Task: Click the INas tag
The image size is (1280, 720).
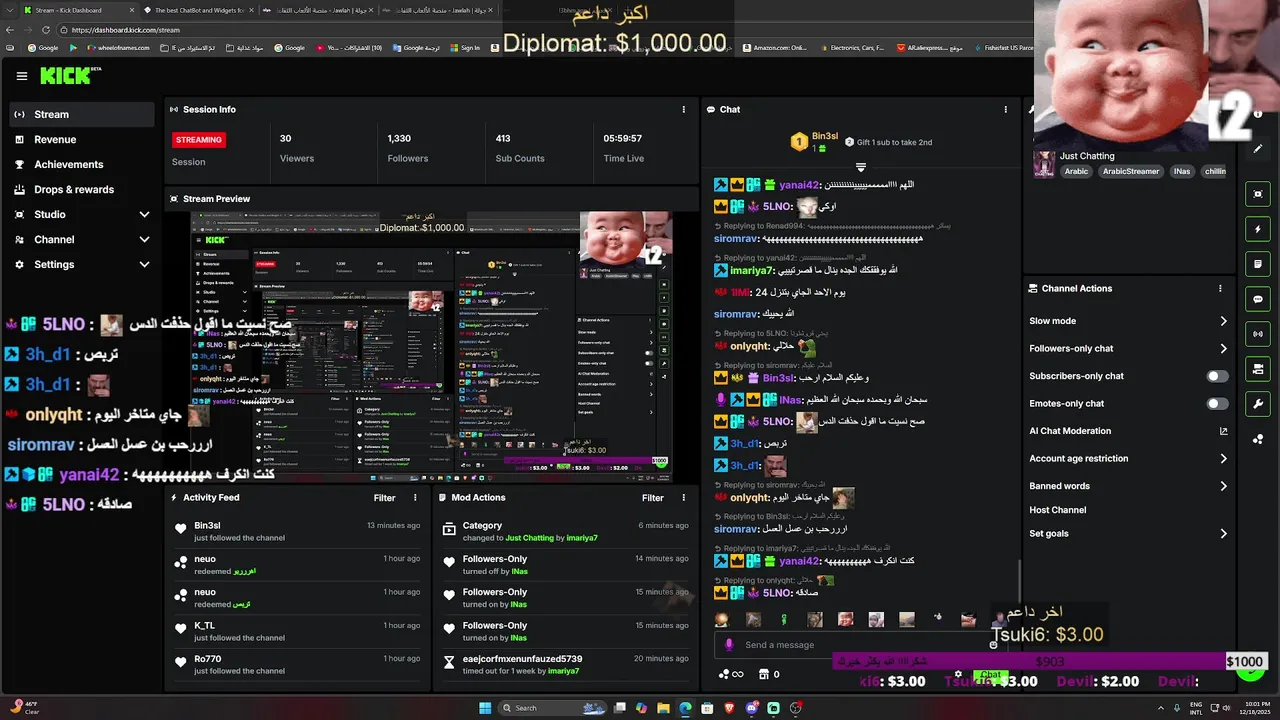Action: coord(1182,171)
